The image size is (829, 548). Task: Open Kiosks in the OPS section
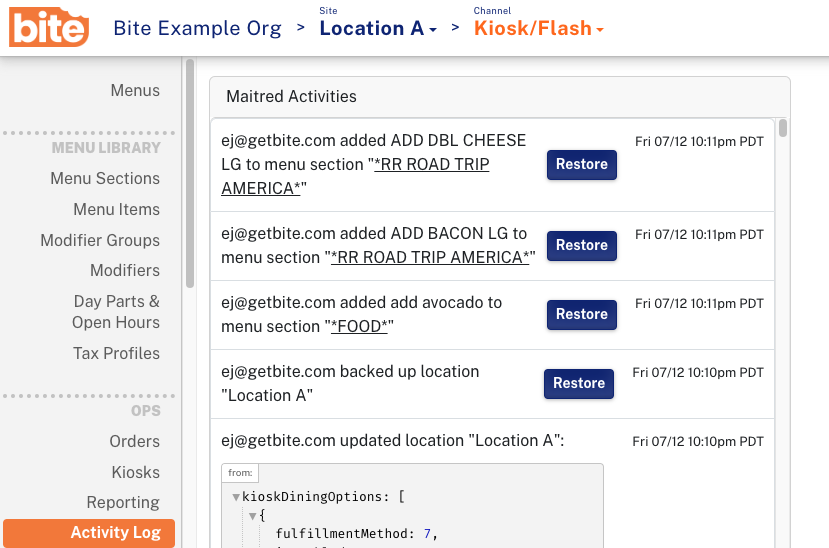[135, 473]
